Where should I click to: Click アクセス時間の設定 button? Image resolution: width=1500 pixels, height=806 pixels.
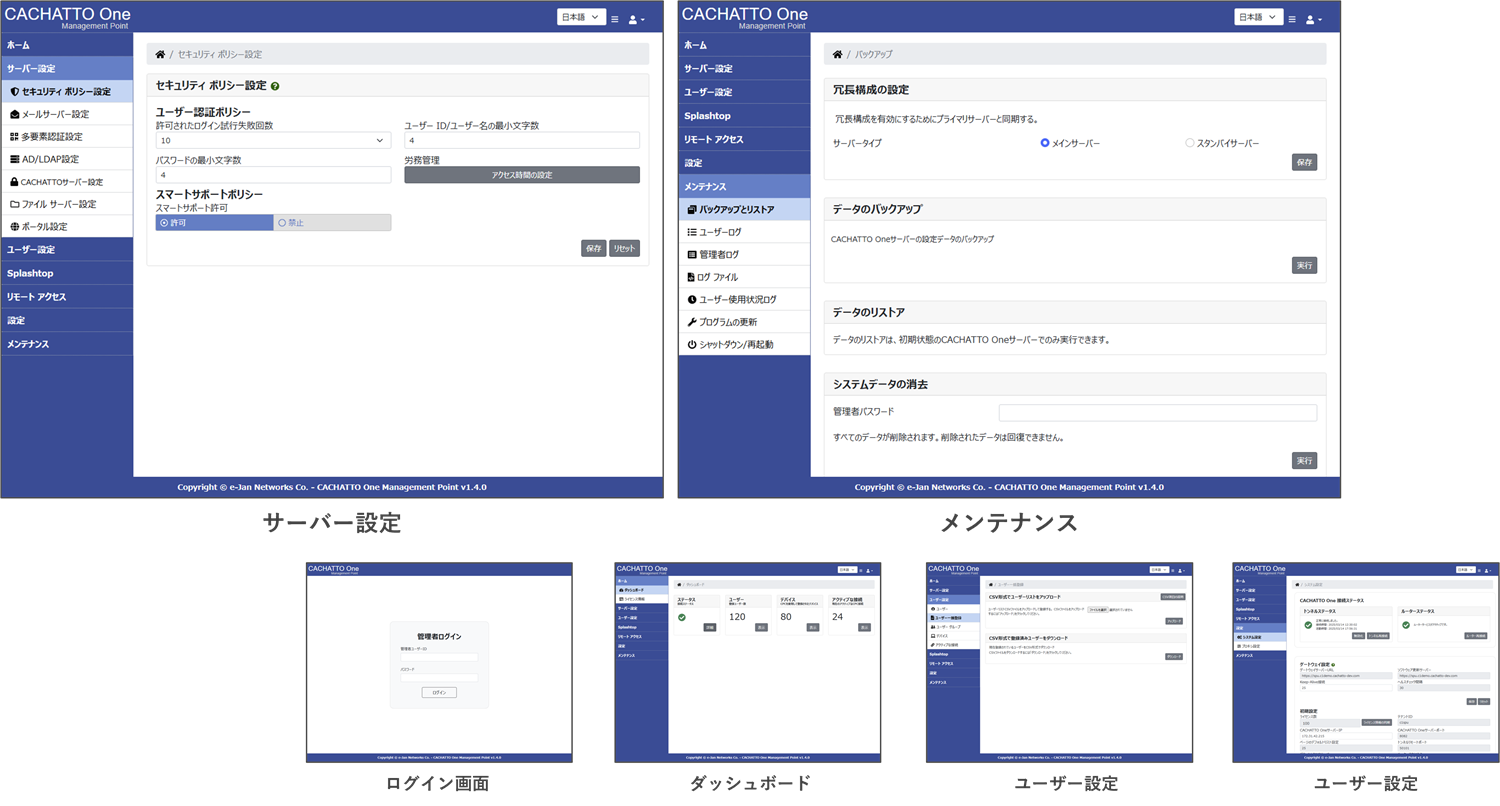pyautogui.click(x=521, y=175)
